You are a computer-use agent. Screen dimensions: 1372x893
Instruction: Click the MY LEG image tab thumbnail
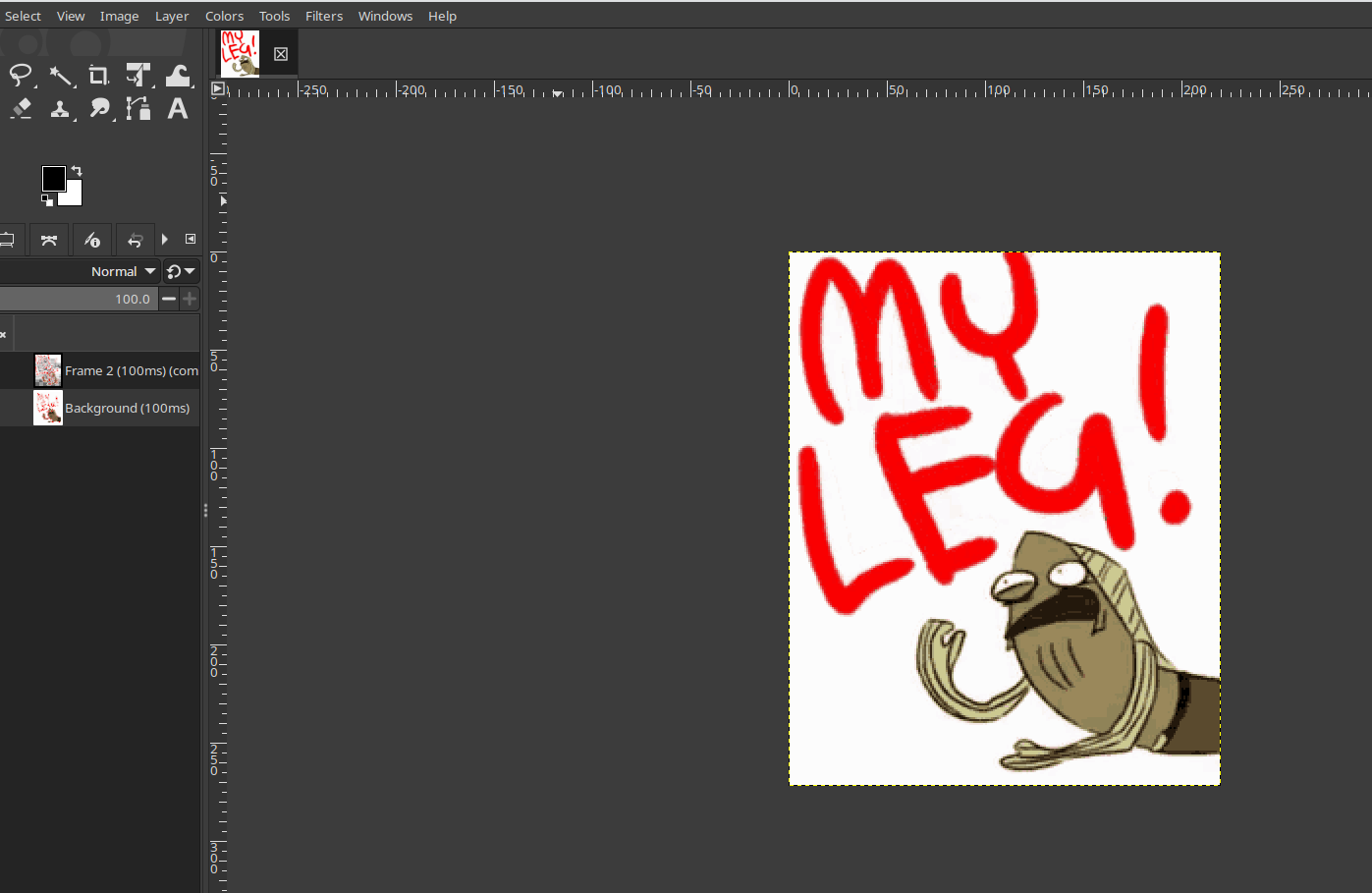(x=240, y=53)
